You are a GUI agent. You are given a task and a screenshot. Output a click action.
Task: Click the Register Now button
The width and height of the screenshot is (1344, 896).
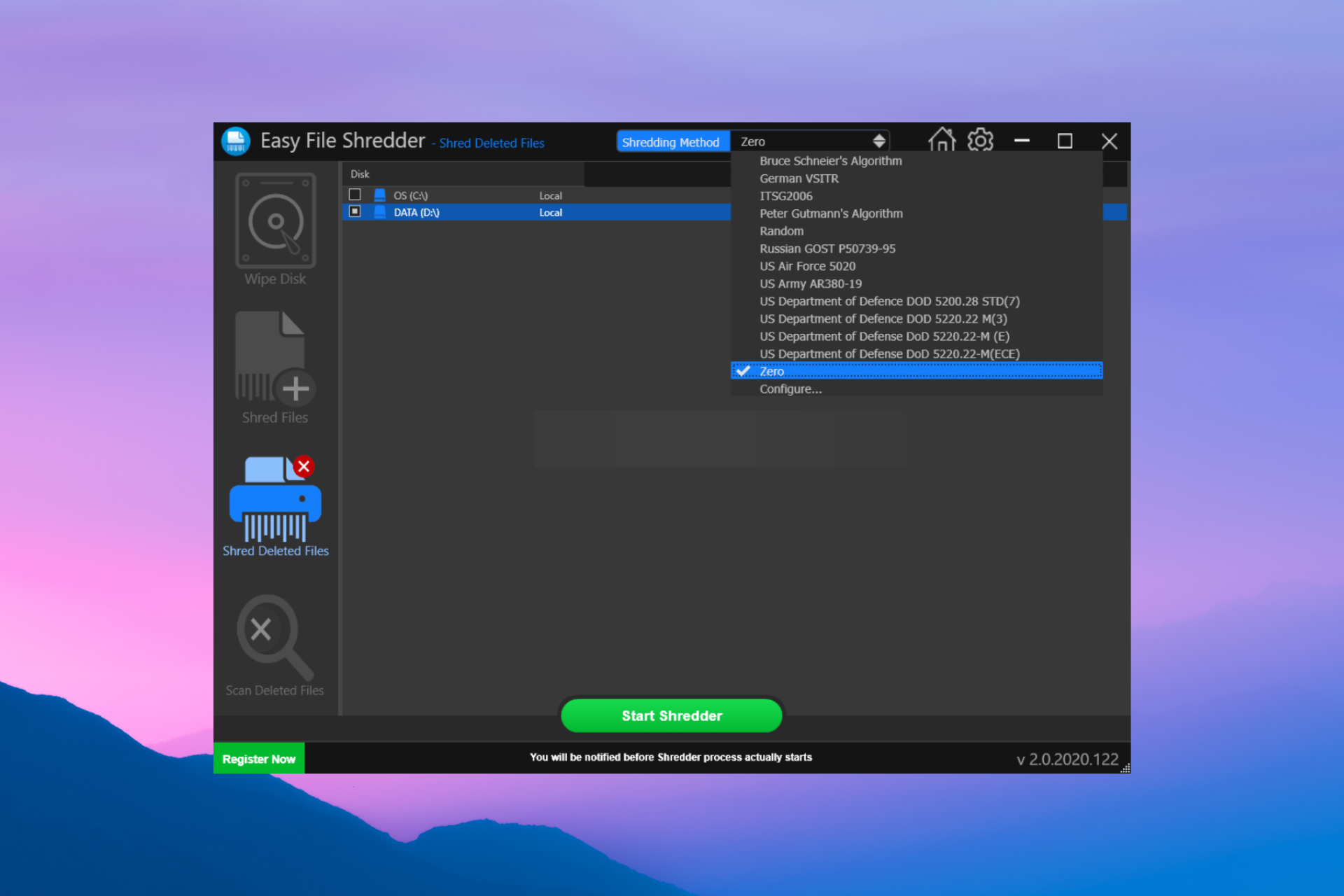click(x=259, y=757)
